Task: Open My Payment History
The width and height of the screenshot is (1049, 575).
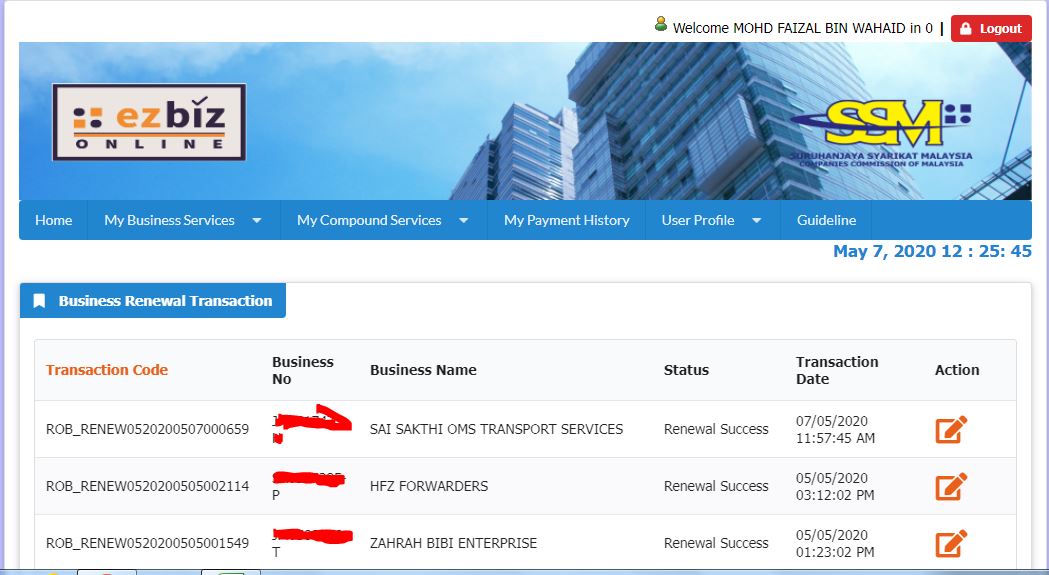Action: click(x=567, y=220)
